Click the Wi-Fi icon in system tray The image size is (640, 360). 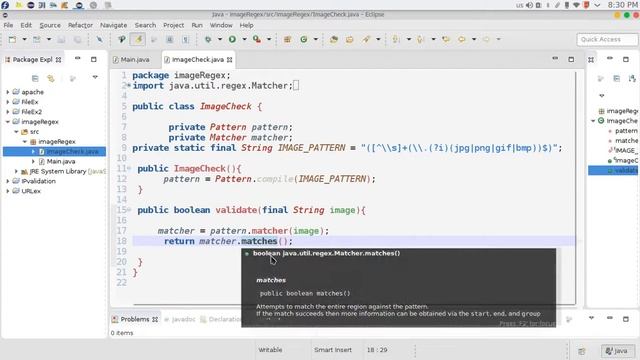(576, 5)
